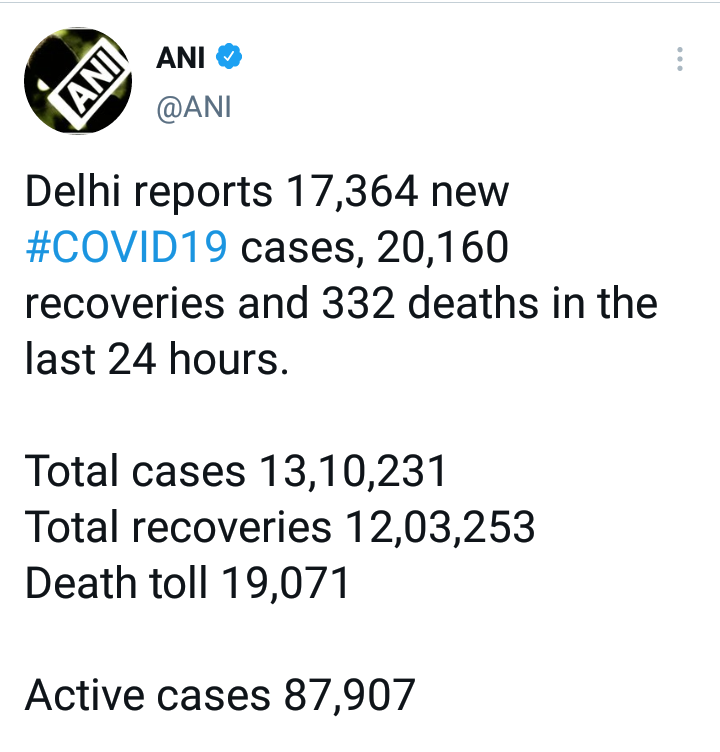Click the blue verified badge beside ANI
The height and width of the screenshot is (752, 720).
coord(231,59)
